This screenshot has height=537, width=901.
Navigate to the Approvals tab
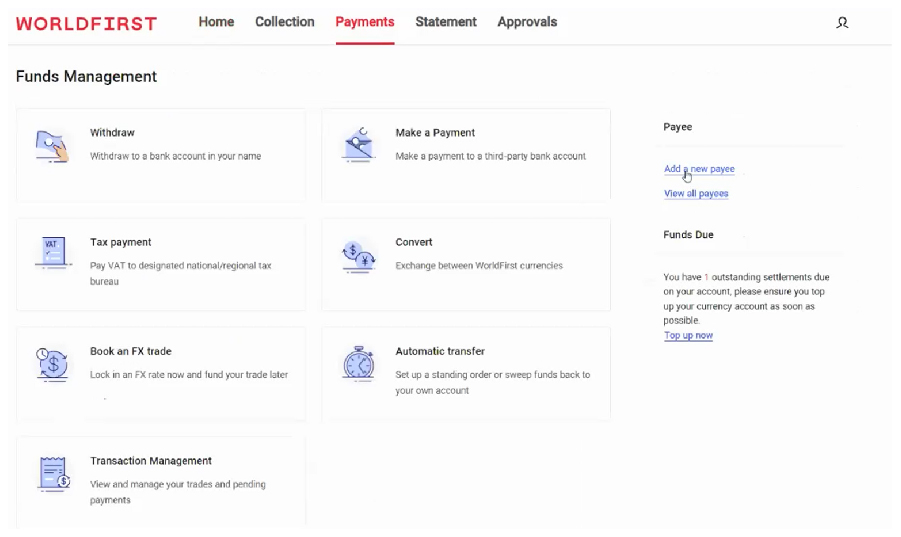(x=527, y=22)
